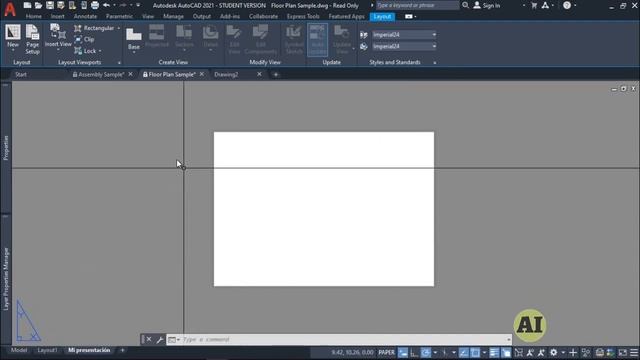Toggle PAPER/MODEL space in status bar

click(x=386, y=352)
